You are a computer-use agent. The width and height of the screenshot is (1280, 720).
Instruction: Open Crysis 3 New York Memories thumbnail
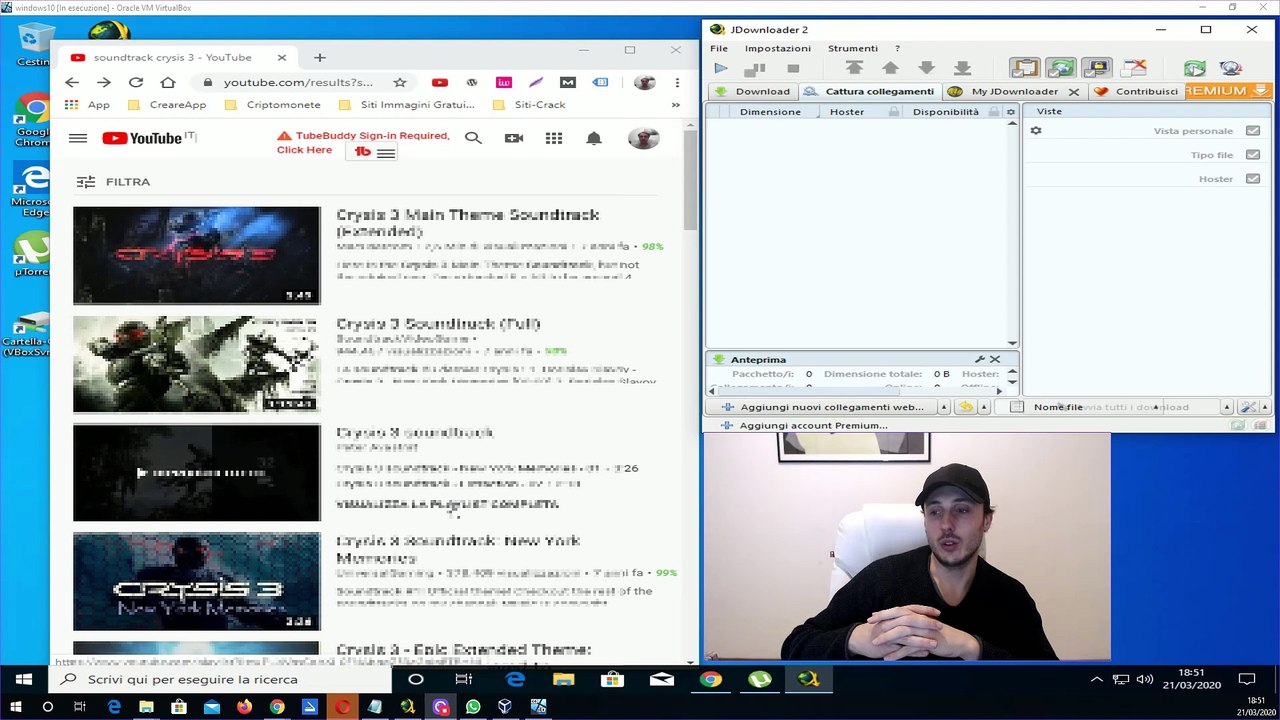coord(197,581)
